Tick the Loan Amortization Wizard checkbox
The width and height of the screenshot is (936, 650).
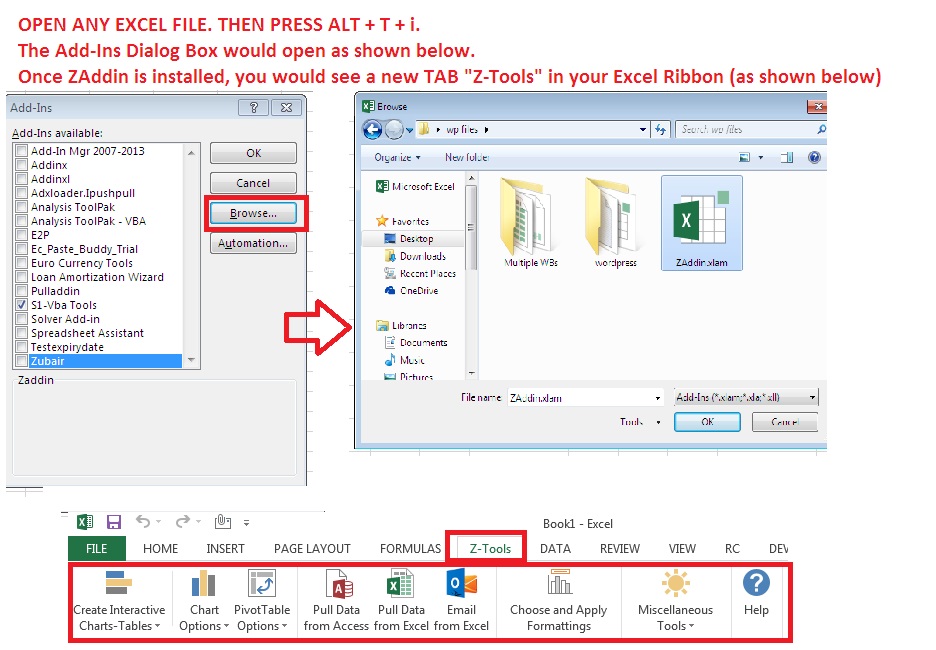tap(21, 277)
